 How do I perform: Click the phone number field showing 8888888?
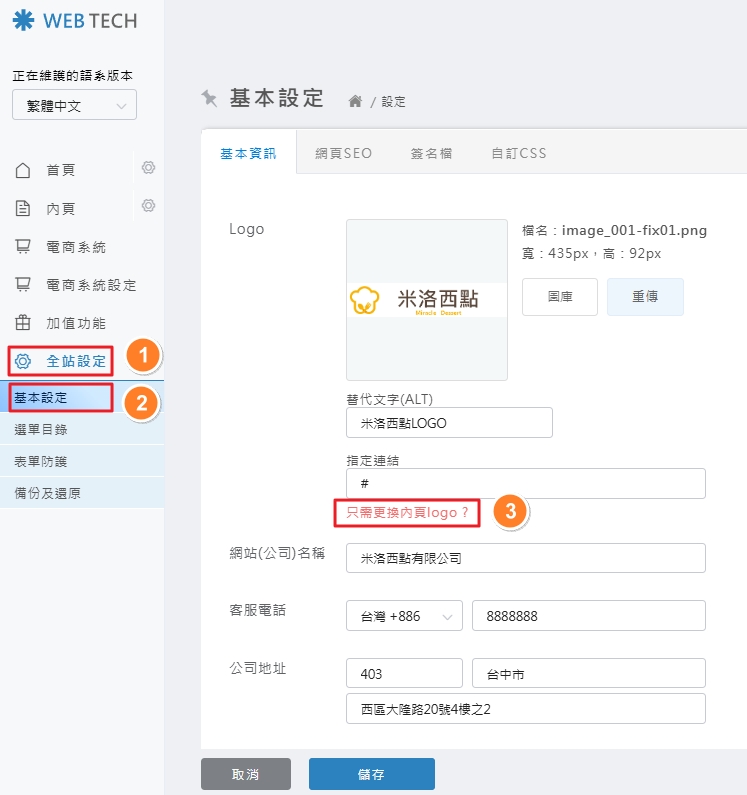coord(589,616)
